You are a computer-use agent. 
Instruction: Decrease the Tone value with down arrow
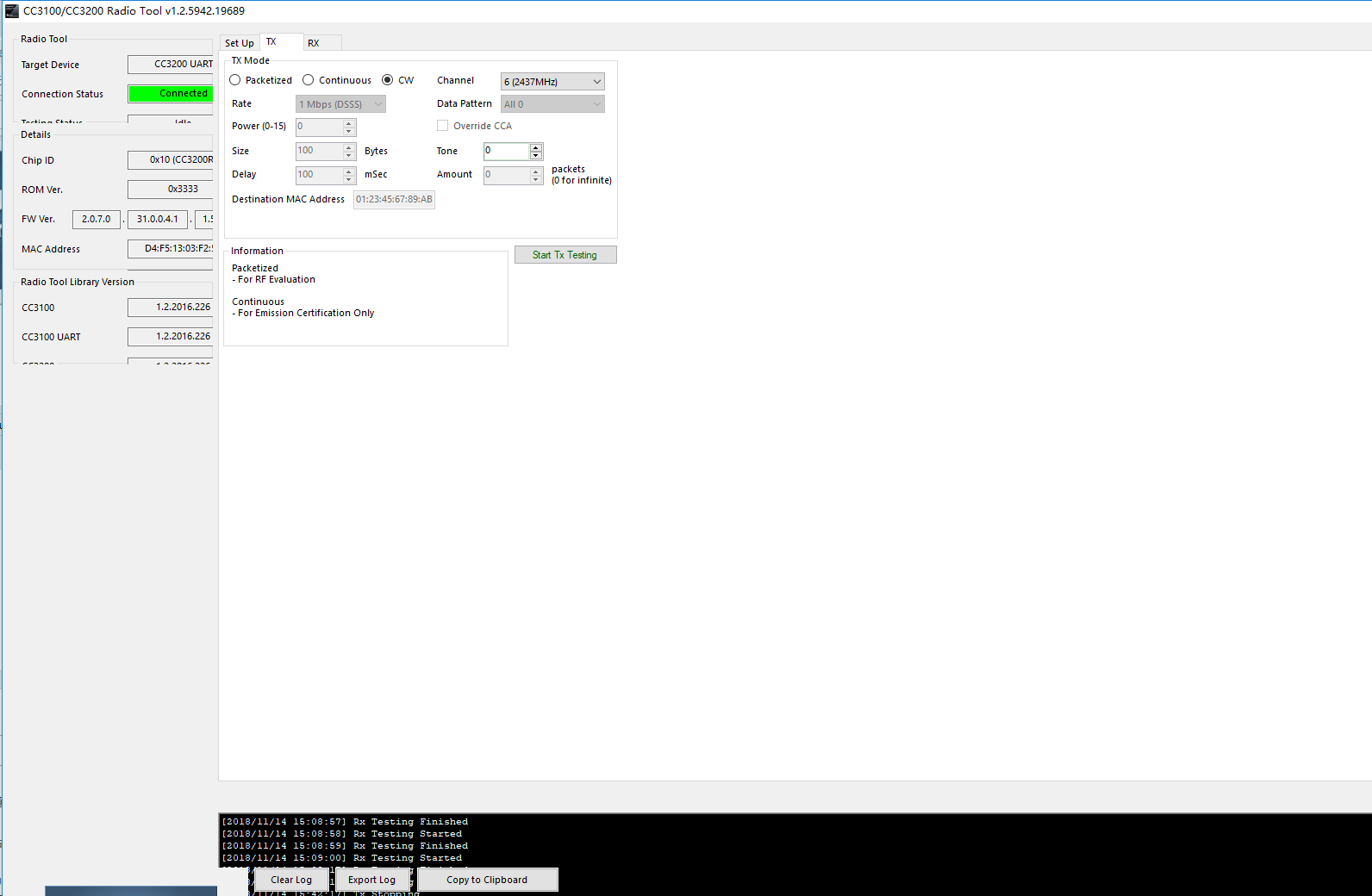pyautogui.click(x=536, y=155)
